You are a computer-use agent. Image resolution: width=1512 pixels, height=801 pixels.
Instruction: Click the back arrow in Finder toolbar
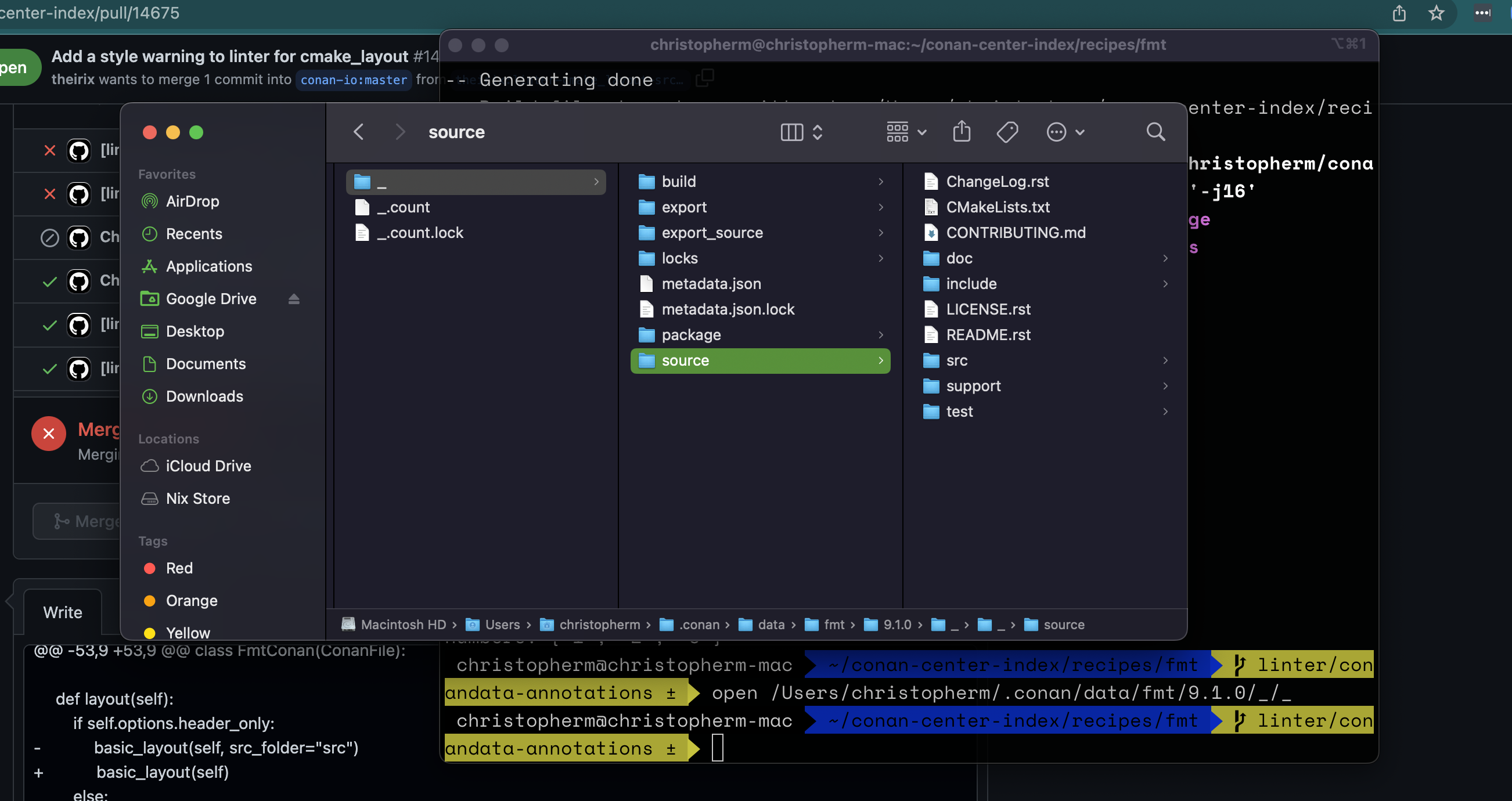[359, 131]
